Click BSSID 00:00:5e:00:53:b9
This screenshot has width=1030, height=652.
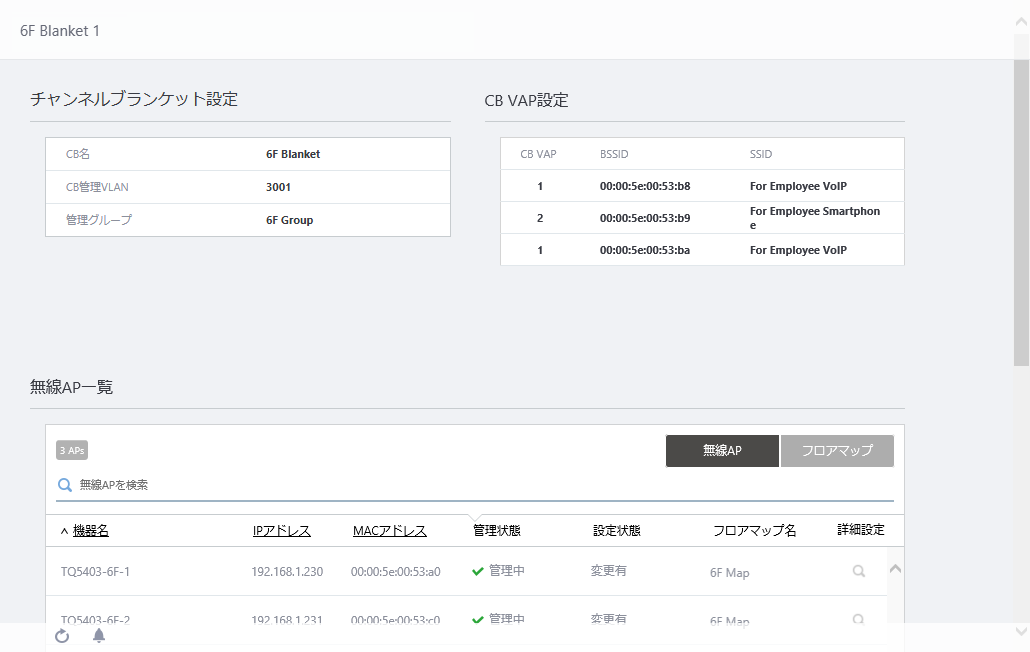(645, 218)
